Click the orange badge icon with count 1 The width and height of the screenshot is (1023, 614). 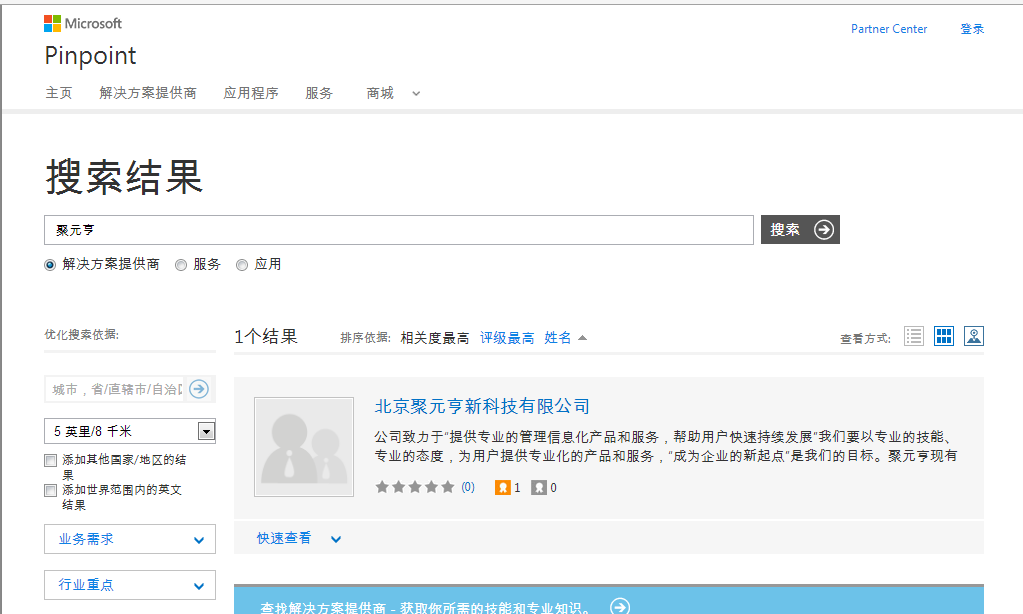(x=503, y=488)
